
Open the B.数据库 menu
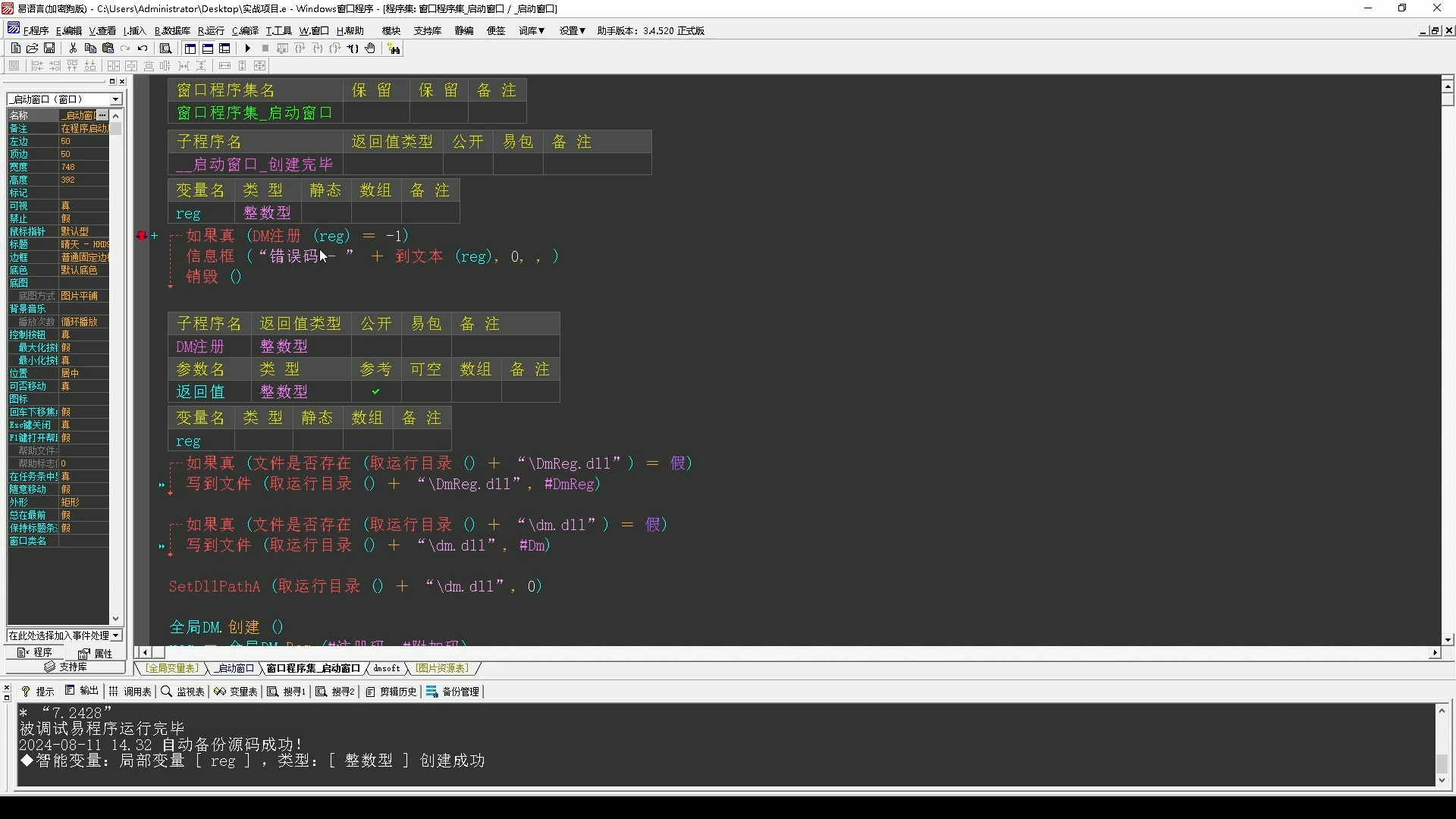tap(172, 31)
